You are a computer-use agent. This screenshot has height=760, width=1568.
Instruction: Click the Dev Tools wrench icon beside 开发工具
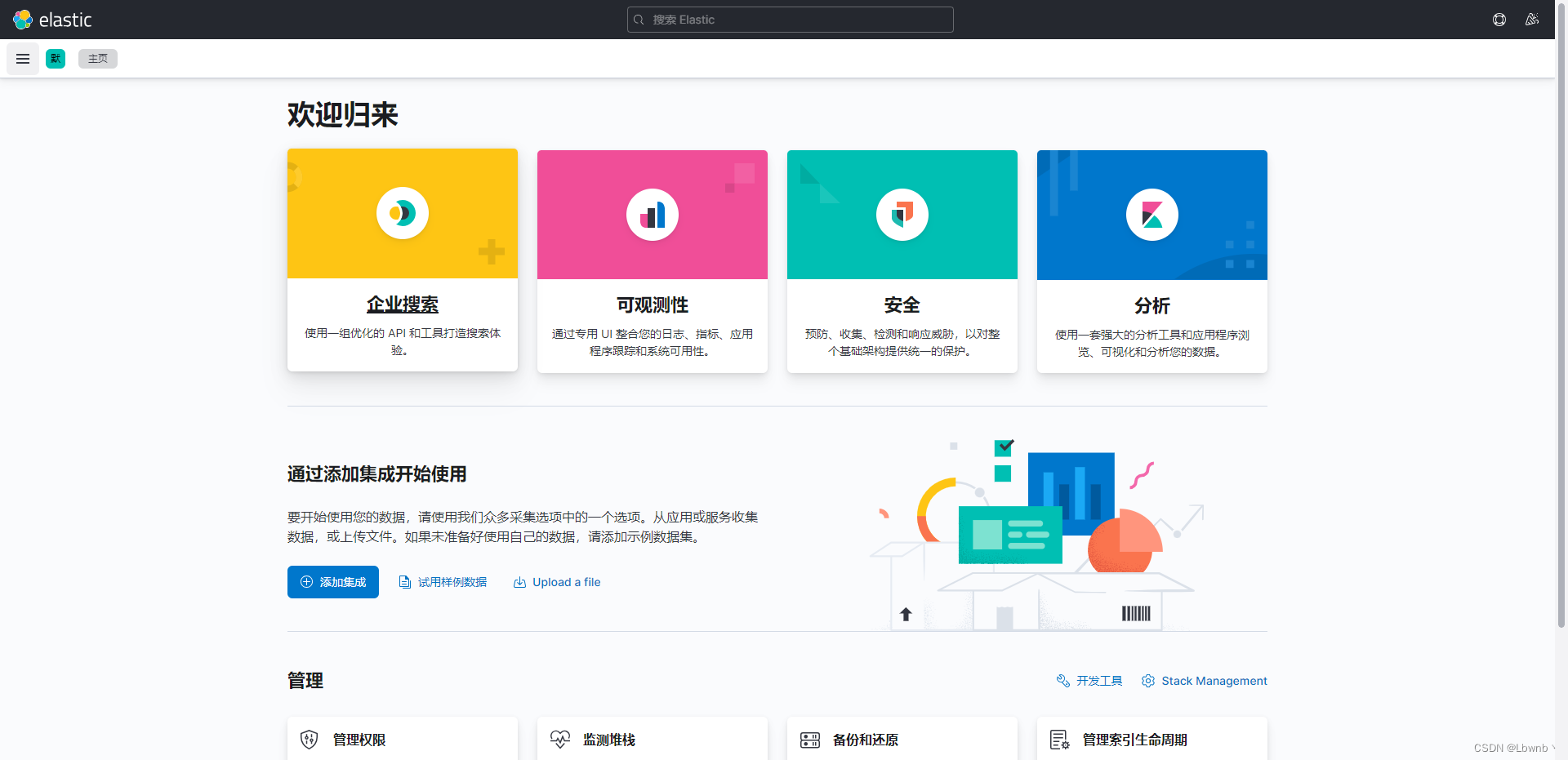1062,680
